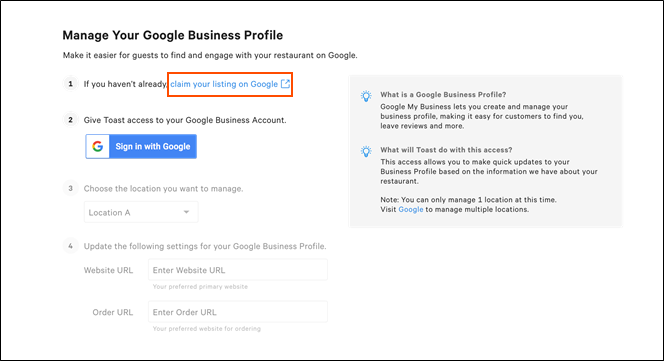Click 'Your preferred website for ordering' hint text

[x=207, y=329]
